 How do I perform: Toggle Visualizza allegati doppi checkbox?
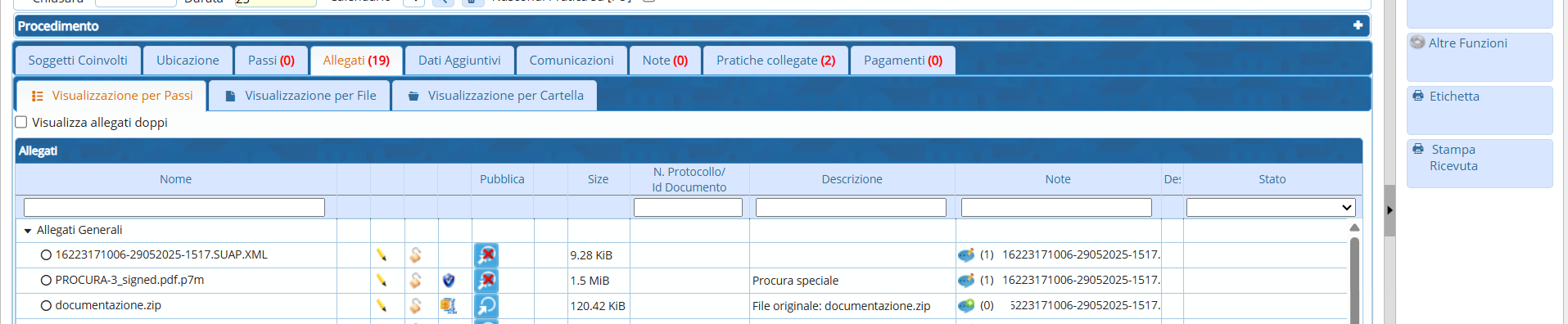(x=21, y=122)
